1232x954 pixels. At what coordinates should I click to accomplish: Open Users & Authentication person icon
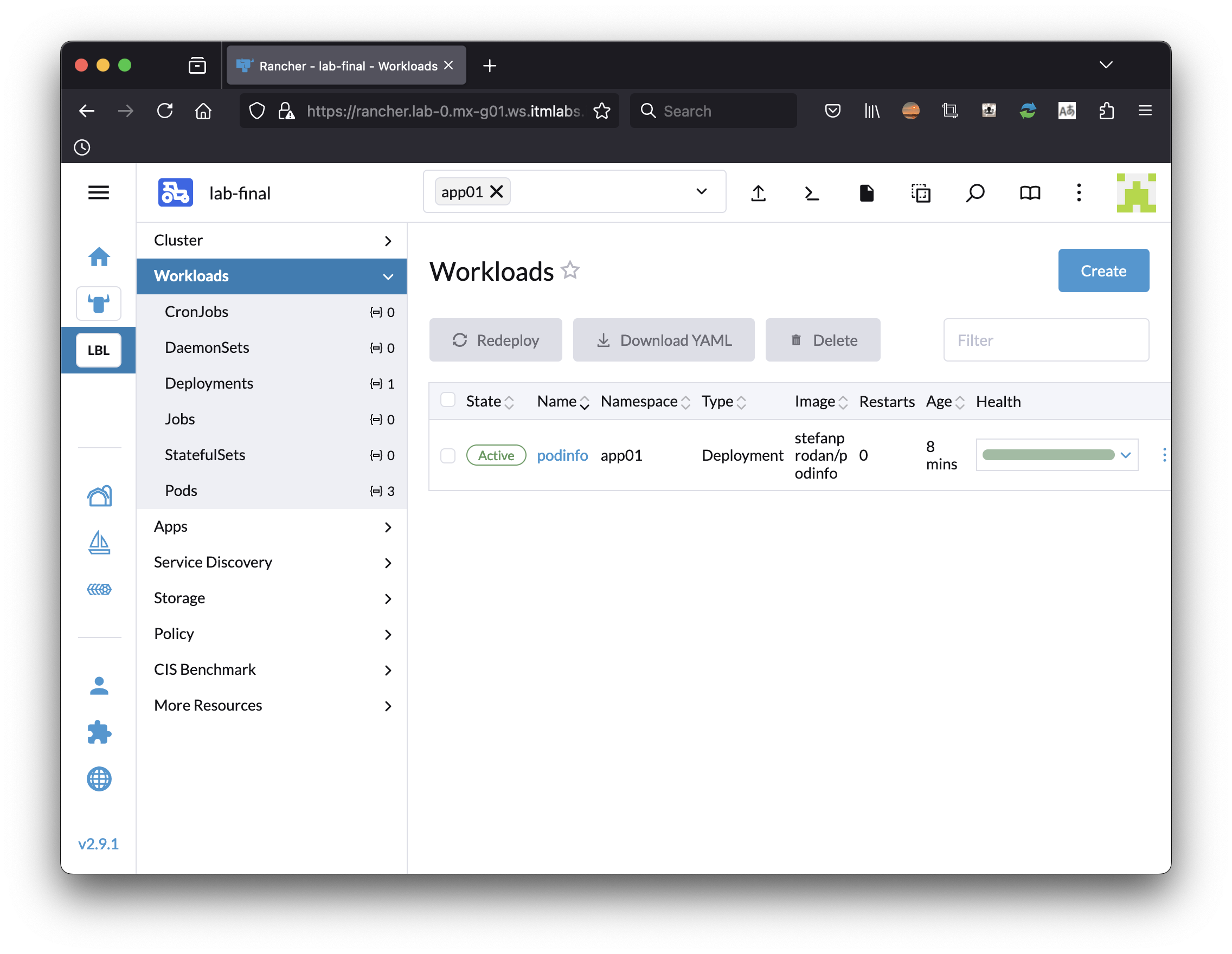point(99,686)
